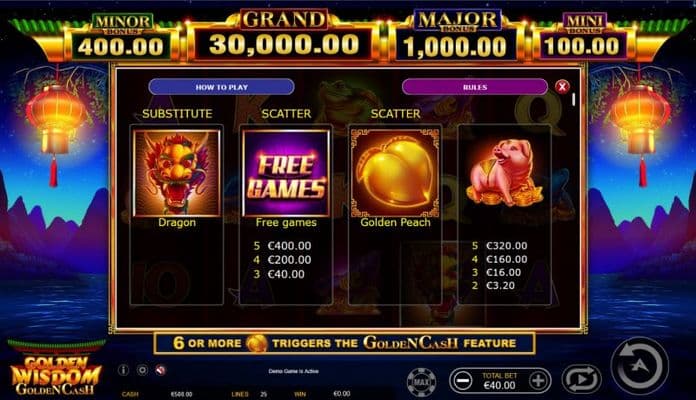
Task: Toggle the autoplay loop button
Action: click(581, 380)
